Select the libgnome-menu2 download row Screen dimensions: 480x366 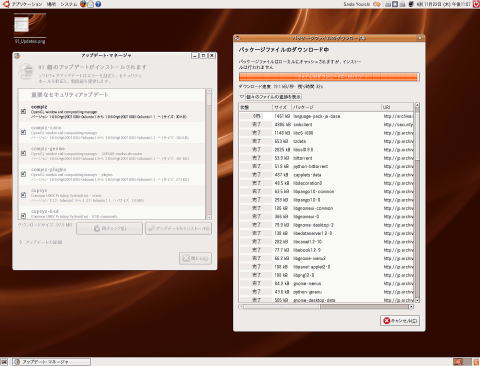click(326, 258)
